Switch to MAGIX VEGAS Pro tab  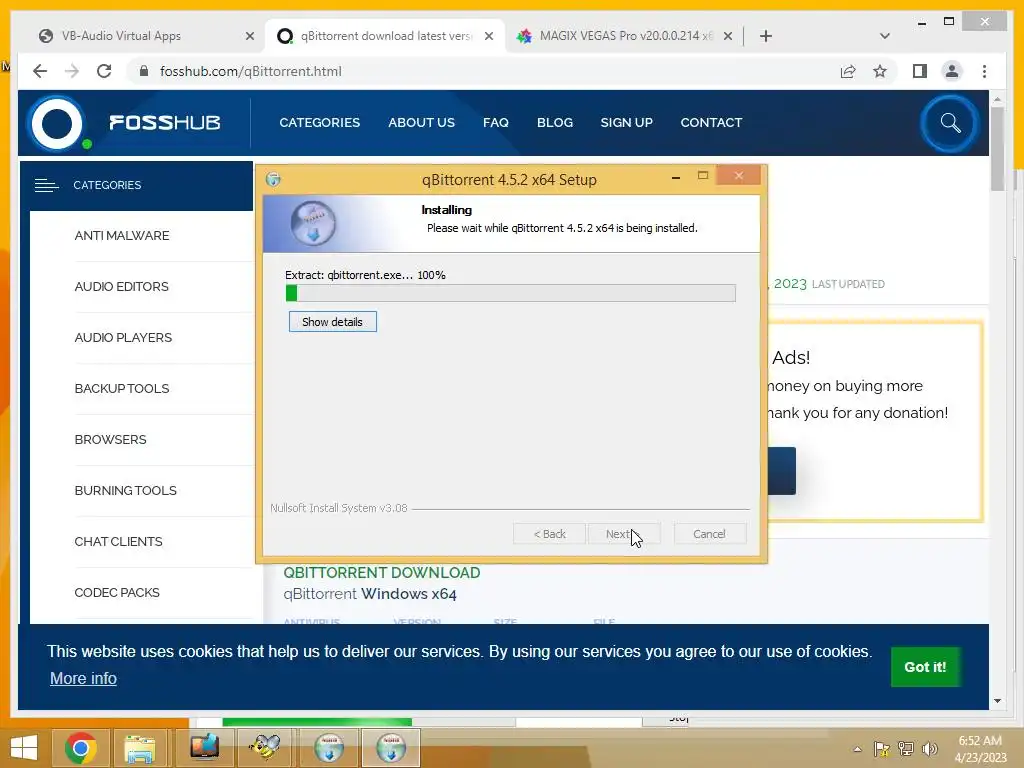pyautogui.click(x=625, y=36)
